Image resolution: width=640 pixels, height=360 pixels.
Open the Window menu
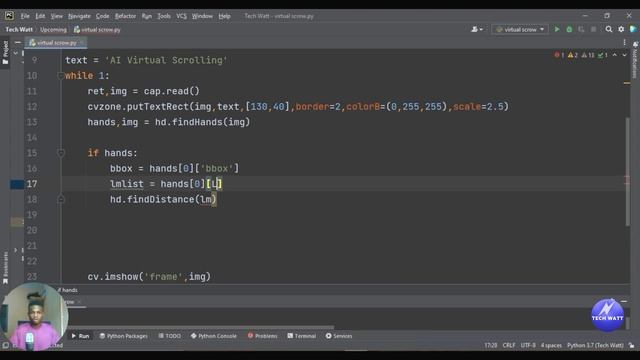click(x=202, y=16)
